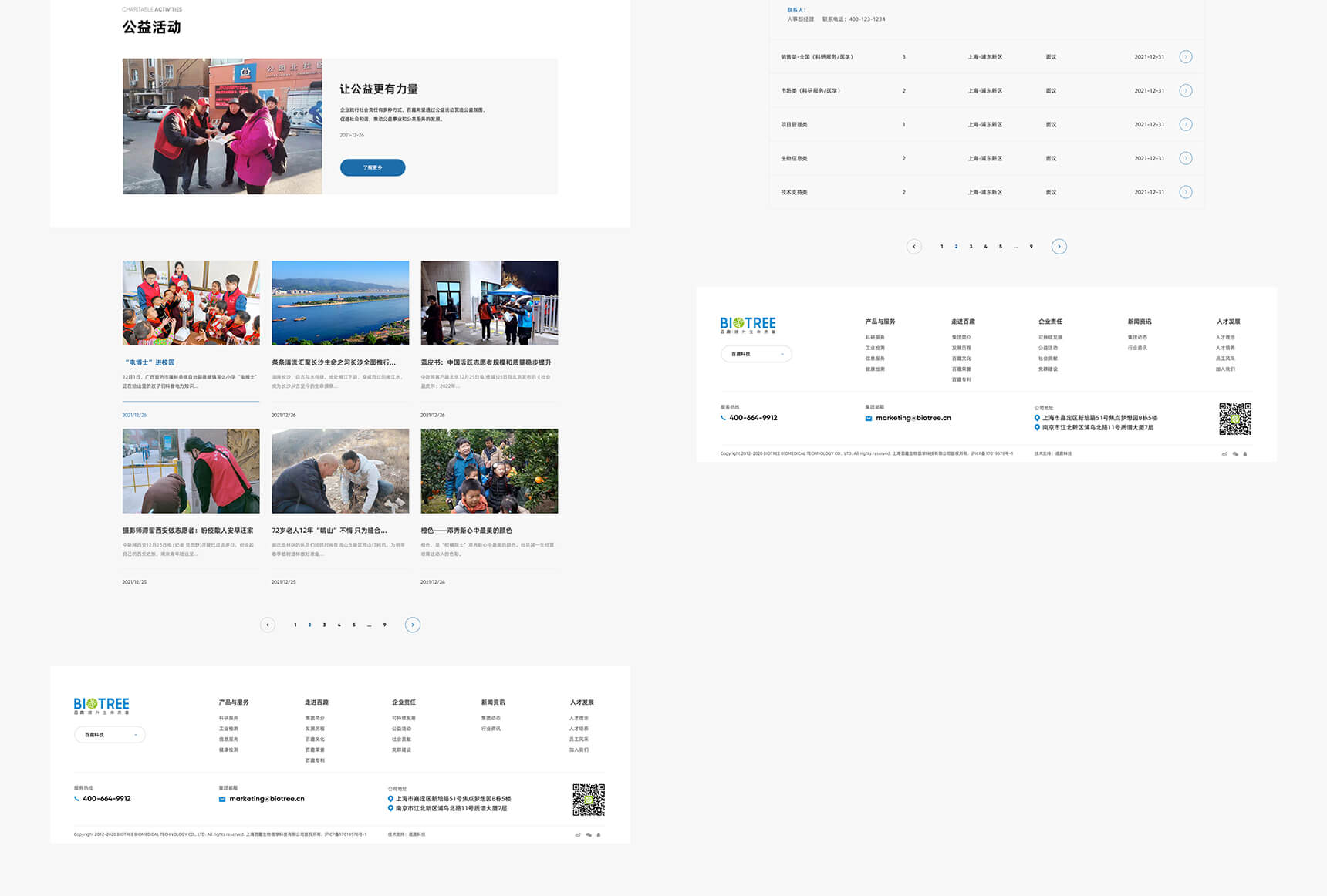Go to previous page in charity news pagination
Image resolution: width=1327 pixels, height=896 pixels.
pyautogui.click(x=268, y=625)
